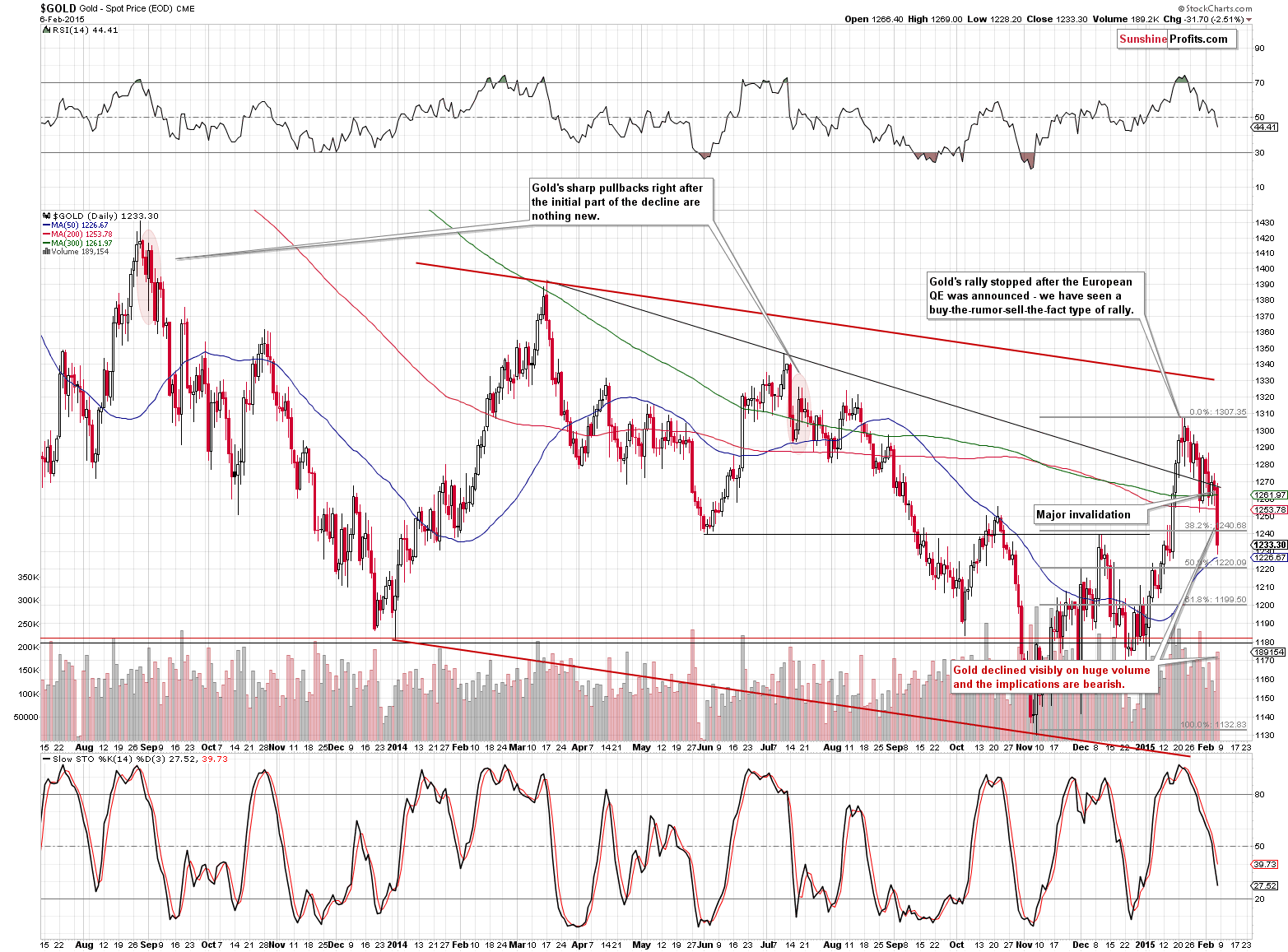Click the 2015 label on the bottom time axis
The width and height of the screenshot is (1288, 952).
[x=1145, y=945]
